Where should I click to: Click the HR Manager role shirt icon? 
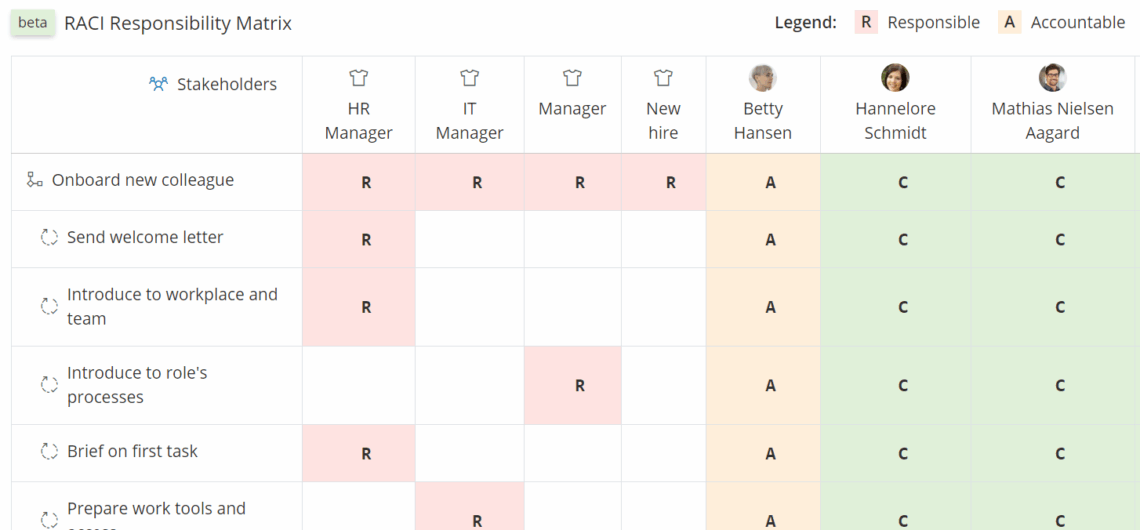[x=359, y=78]
